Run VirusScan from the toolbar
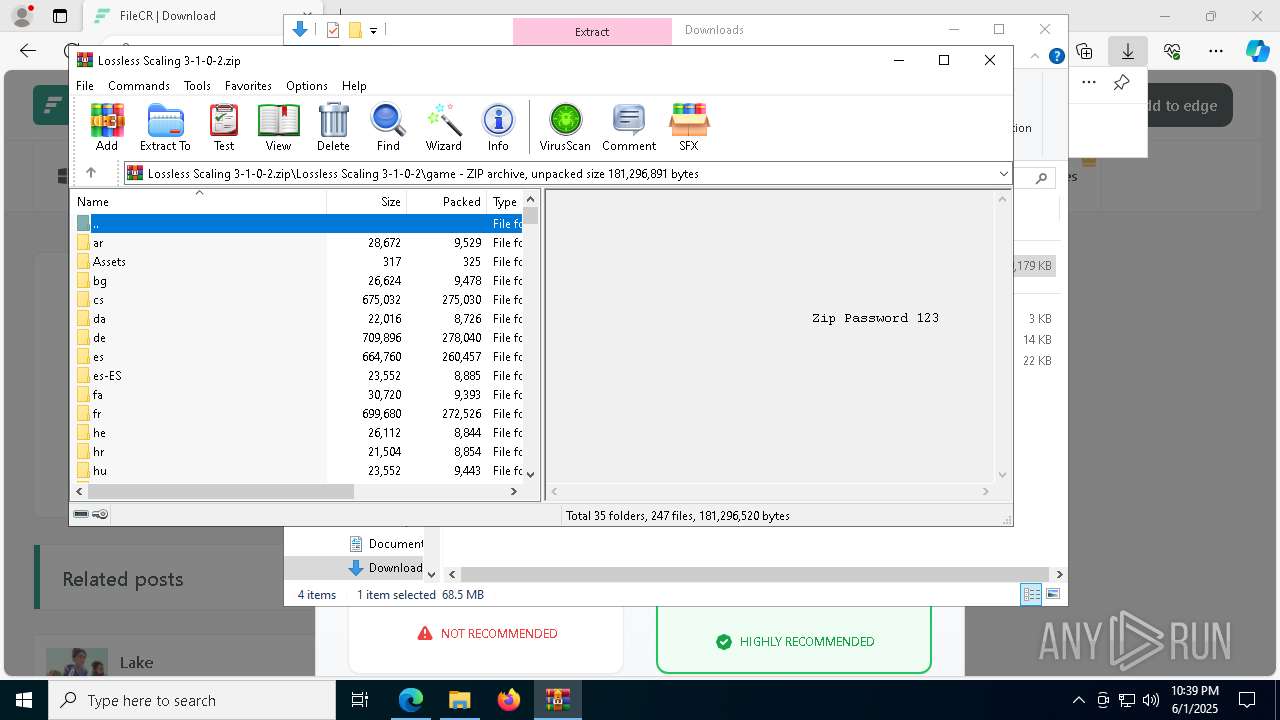 pos(565,127)
